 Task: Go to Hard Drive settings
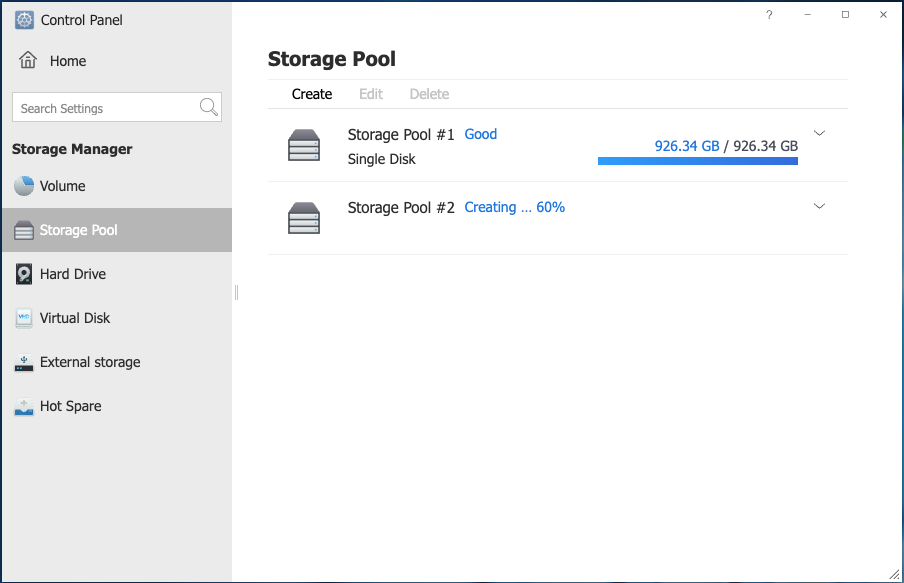pos(117,274)
